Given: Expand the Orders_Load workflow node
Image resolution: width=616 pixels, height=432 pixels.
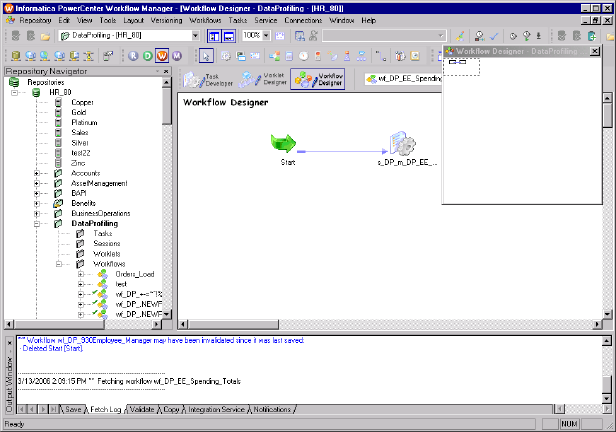Looking at the screenshot, I should 81,274.
